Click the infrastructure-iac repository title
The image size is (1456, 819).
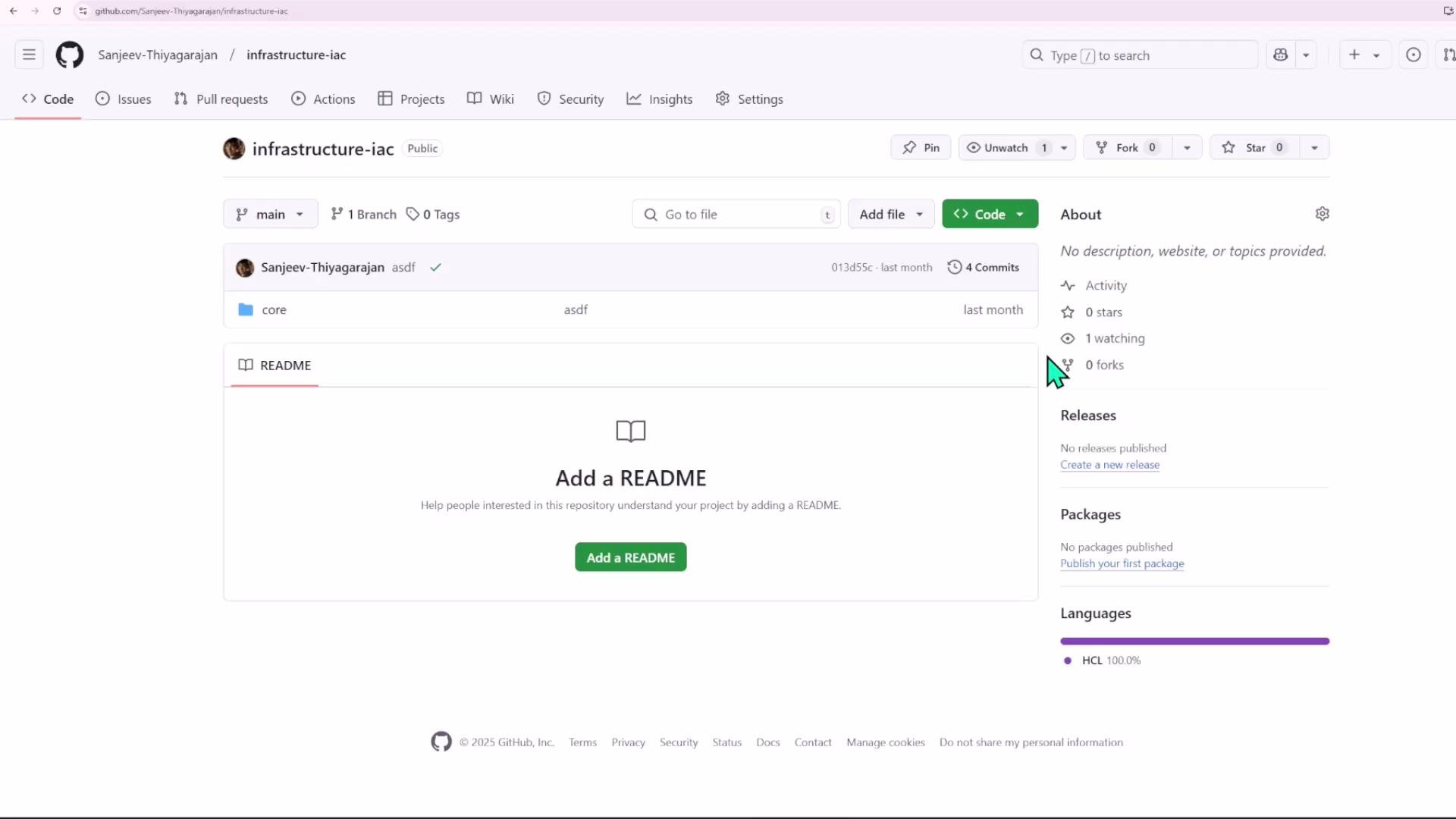pos(323,149)
